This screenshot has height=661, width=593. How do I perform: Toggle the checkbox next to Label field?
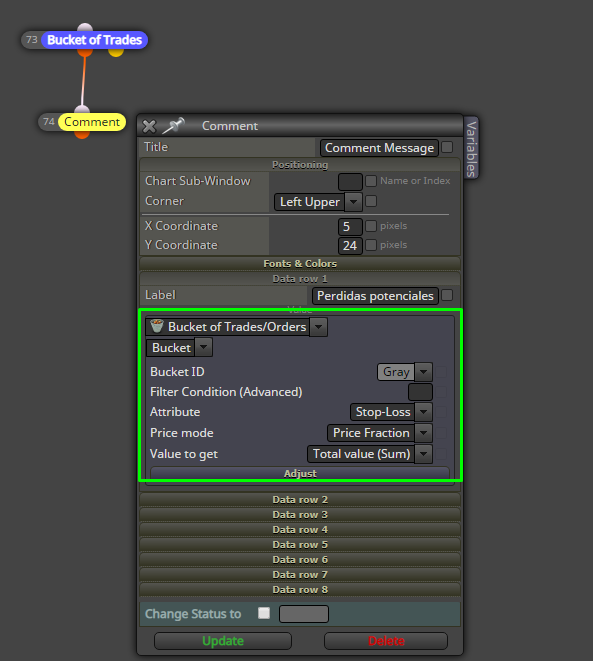pyautogui.click(x=447, y=295)
